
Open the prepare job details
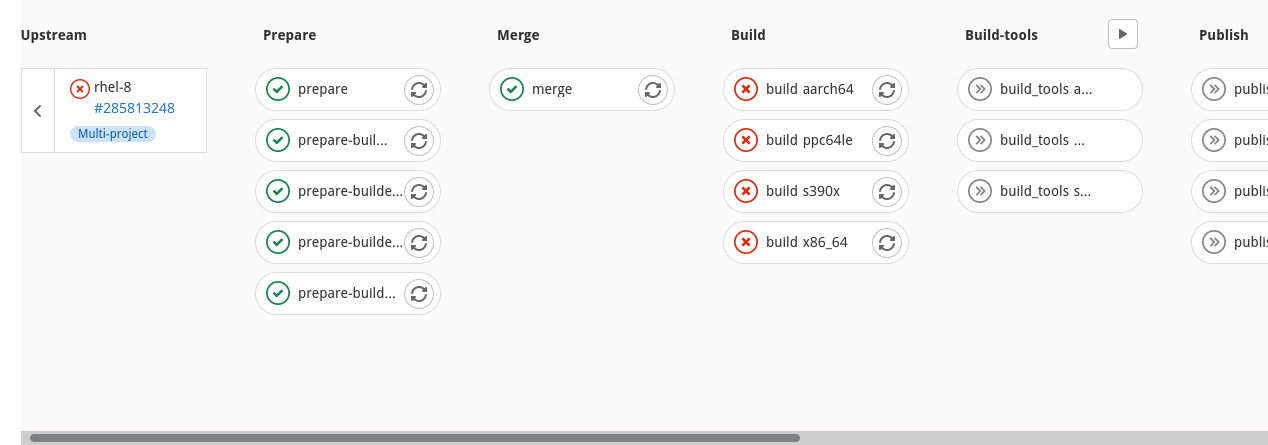(323, 89)
